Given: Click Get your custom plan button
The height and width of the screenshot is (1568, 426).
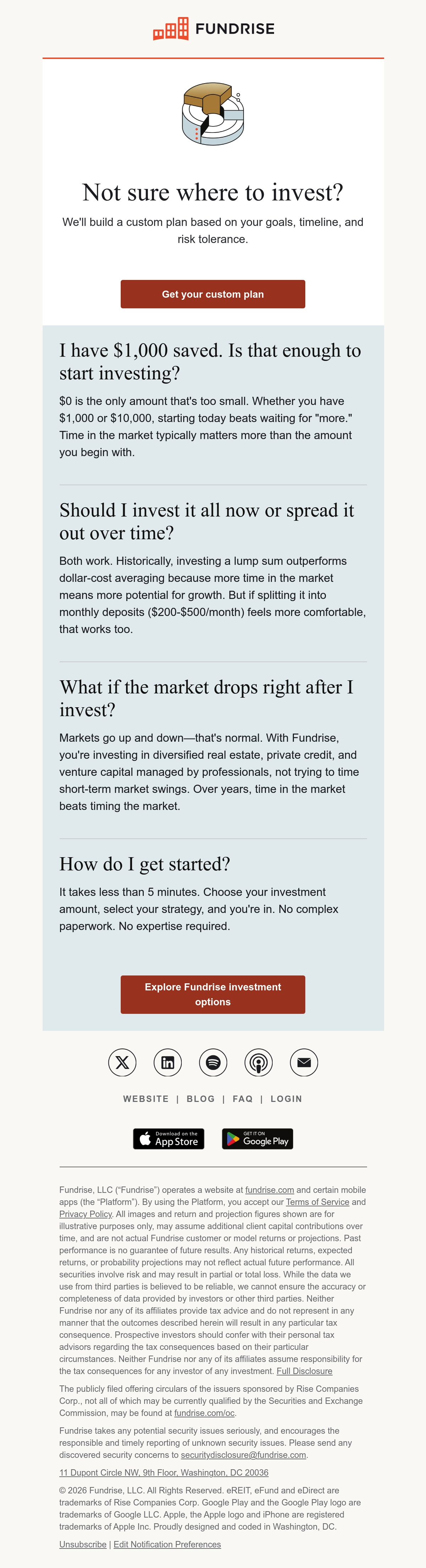Looking at the screenshot, I should [x=213, y=294].
